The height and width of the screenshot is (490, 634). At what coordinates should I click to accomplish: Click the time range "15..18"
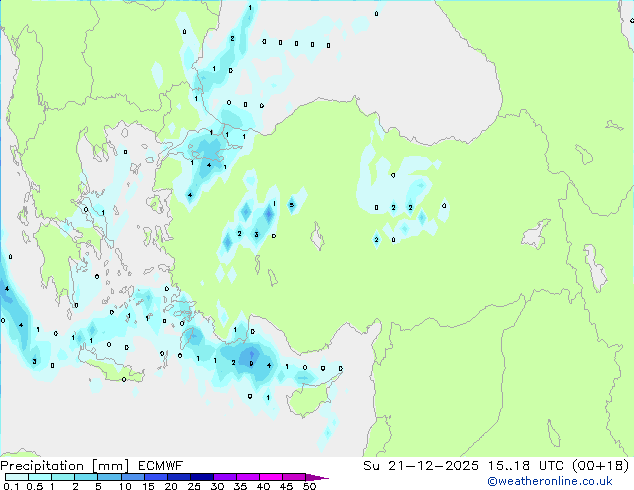click(508, 466)
